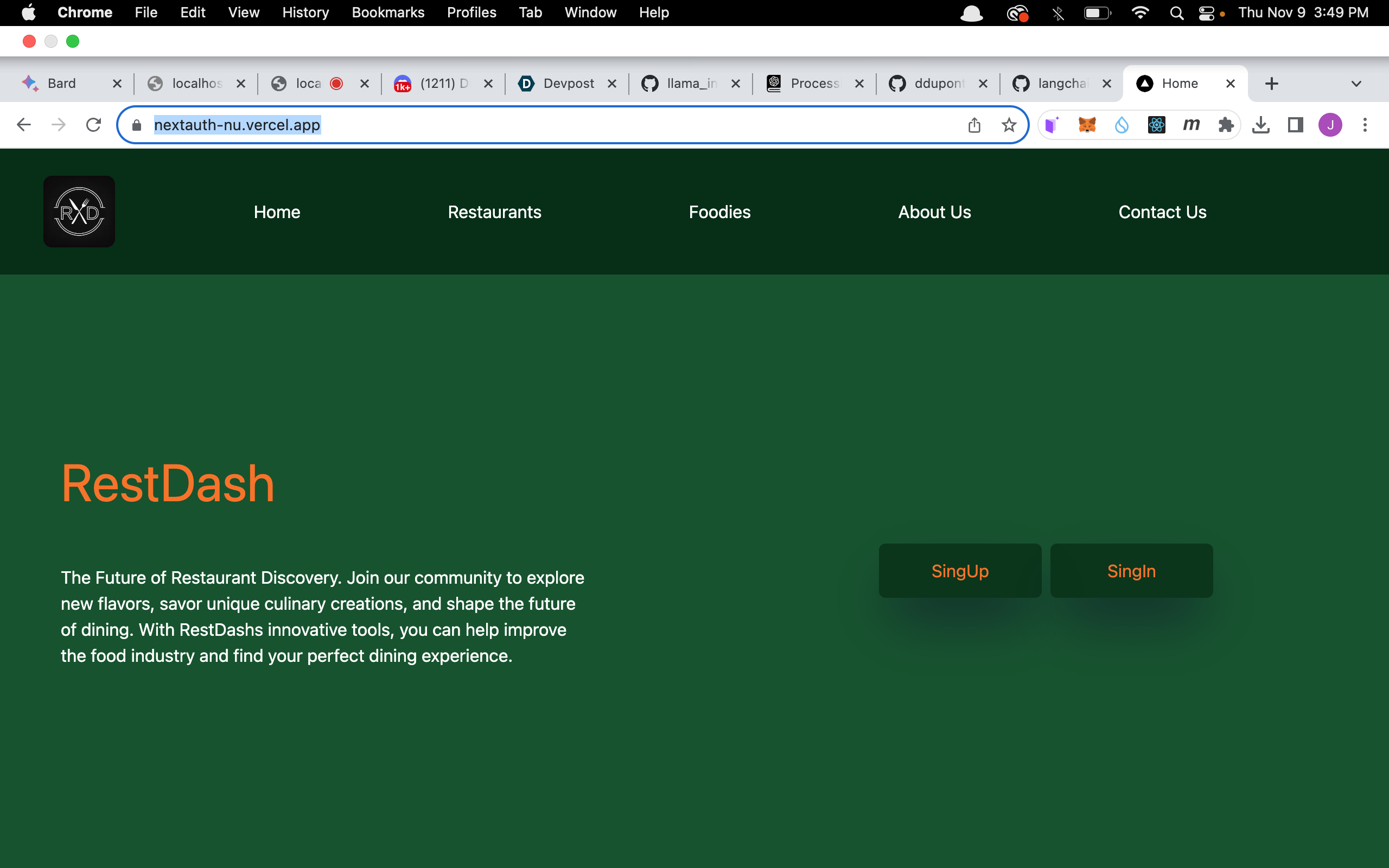Bookmark this page with star icon

coord(1009,125)
